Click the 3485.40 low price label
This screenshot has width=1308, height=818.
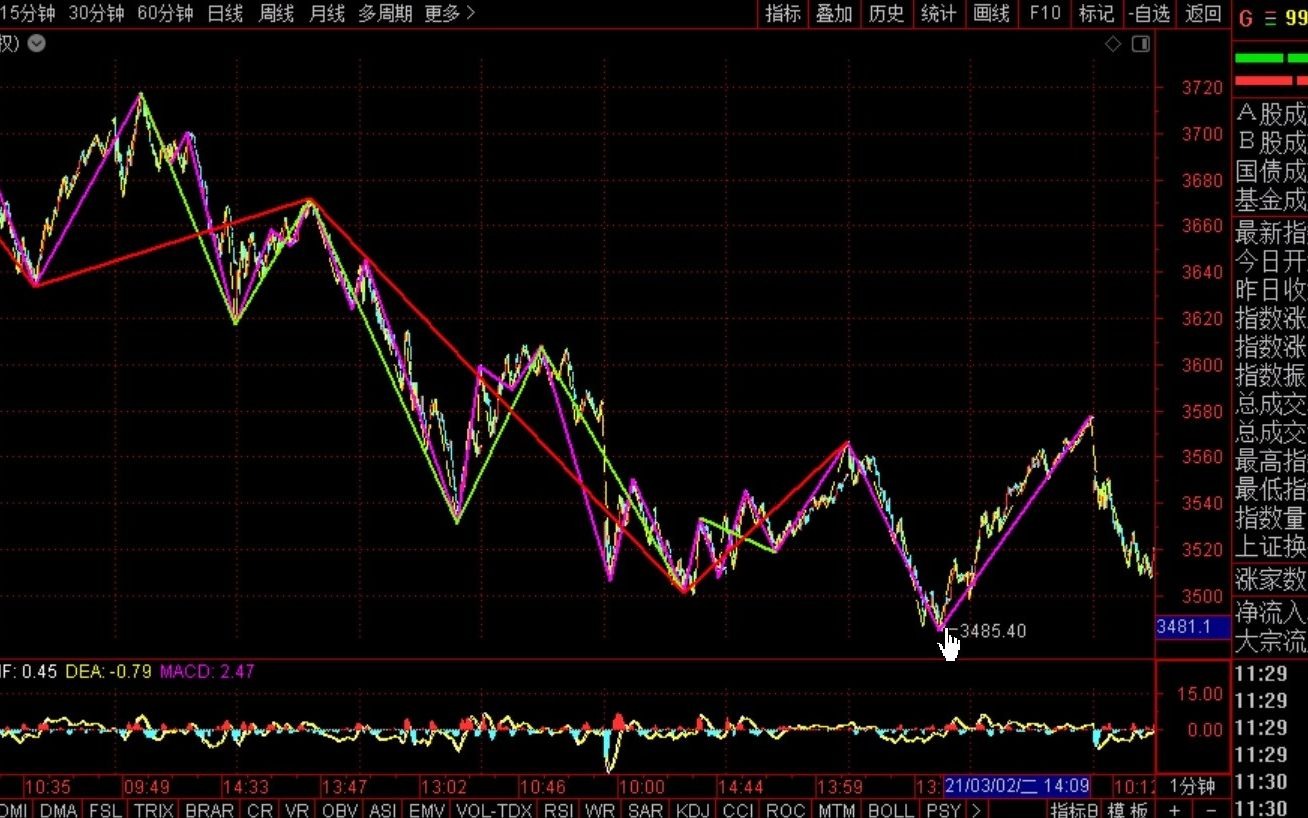tap(992, 631)
